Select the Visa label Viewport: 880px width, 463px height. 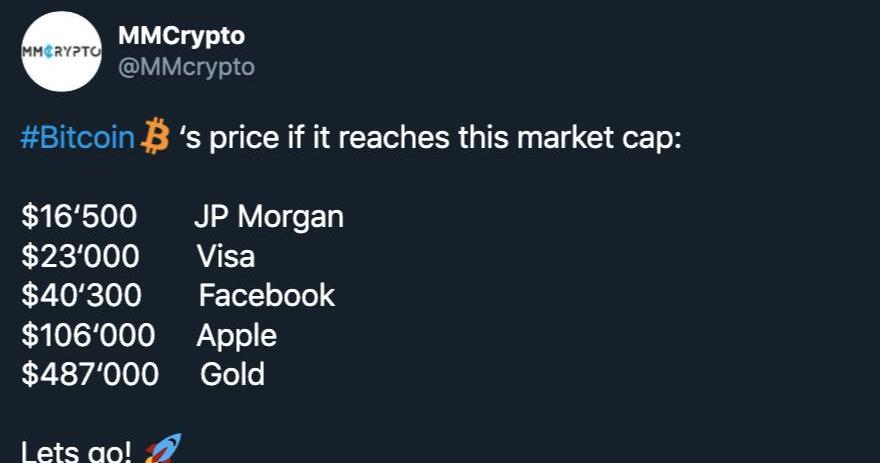pyautogui.click(x=225, y=257)
